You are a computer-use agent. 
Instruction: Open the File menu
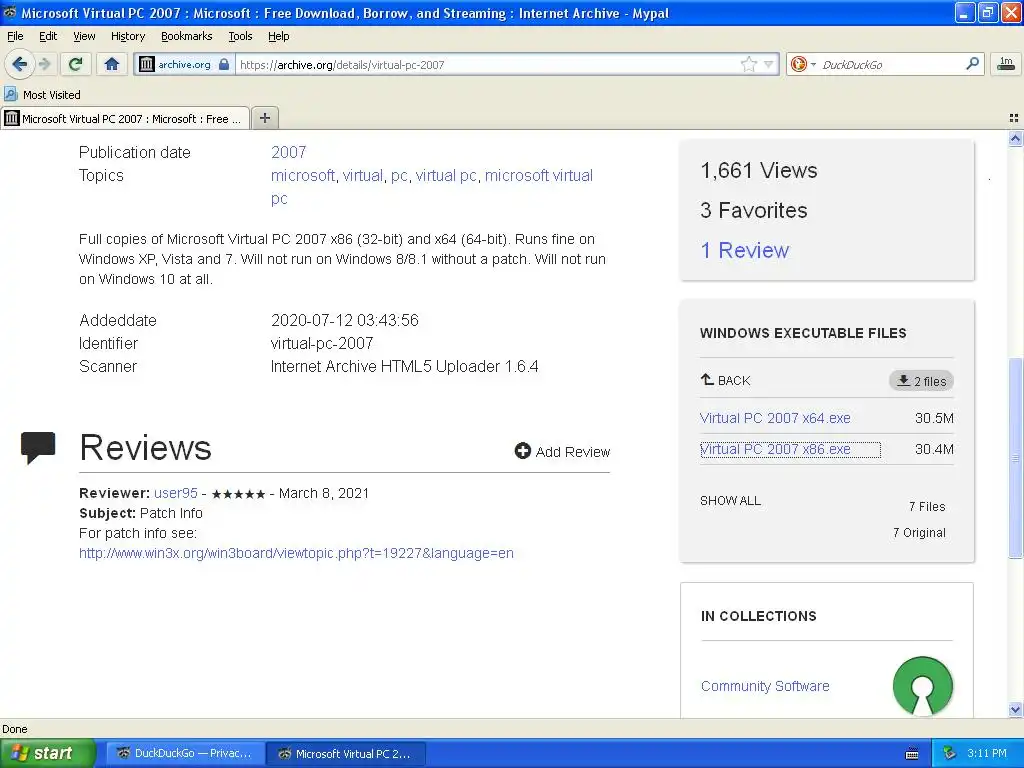point(15,36)
